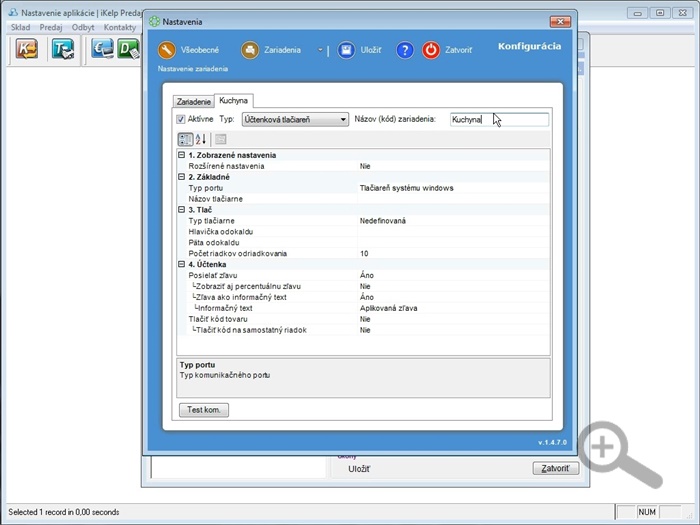Collapse section 3. Tlač
Image resolution: width=700 pixels, height=525 pixels.
pyautogui.click(x=181, y=209)
